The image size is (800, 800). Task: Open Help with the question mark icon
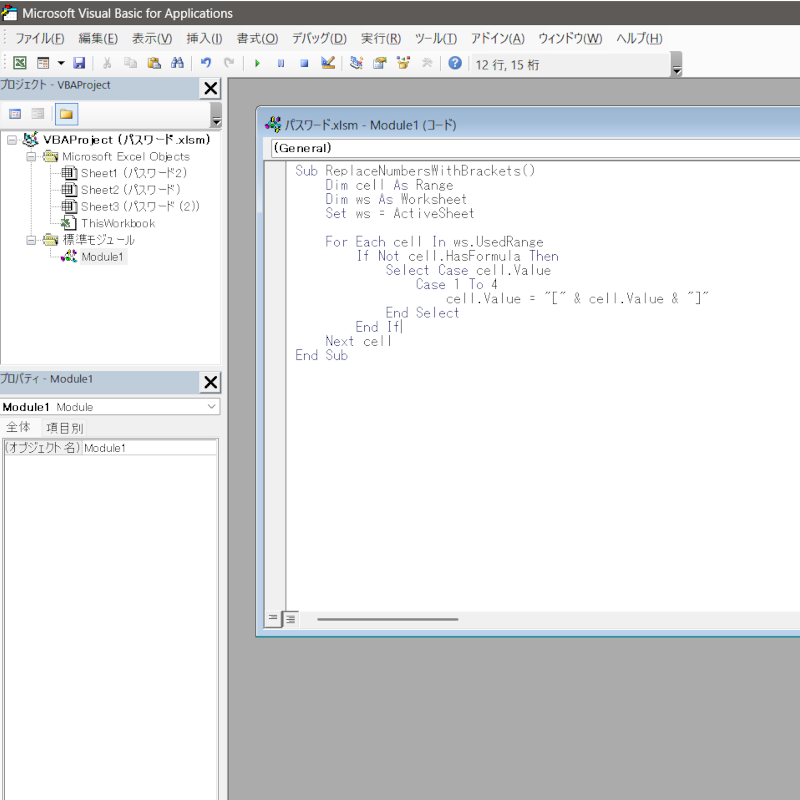(455, 63)
